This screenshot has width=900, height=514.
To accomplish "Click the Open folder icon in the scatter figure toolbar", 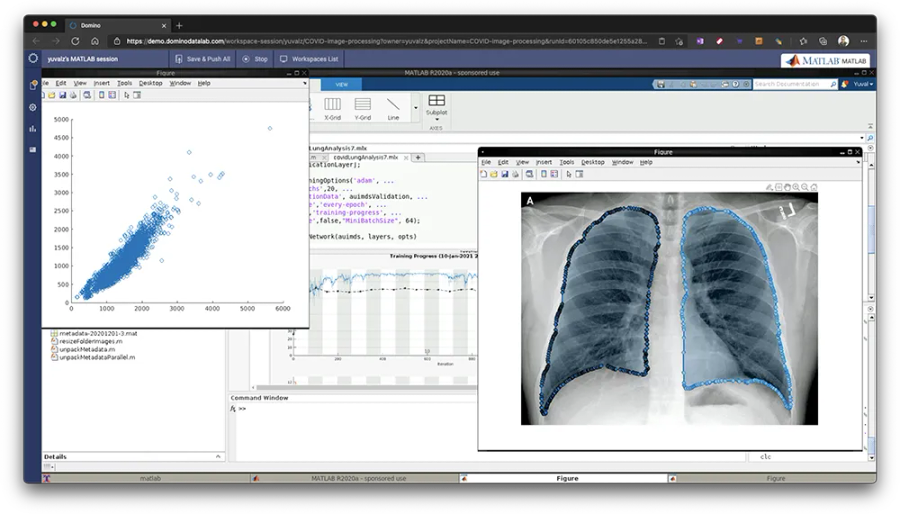I will 51,95.
